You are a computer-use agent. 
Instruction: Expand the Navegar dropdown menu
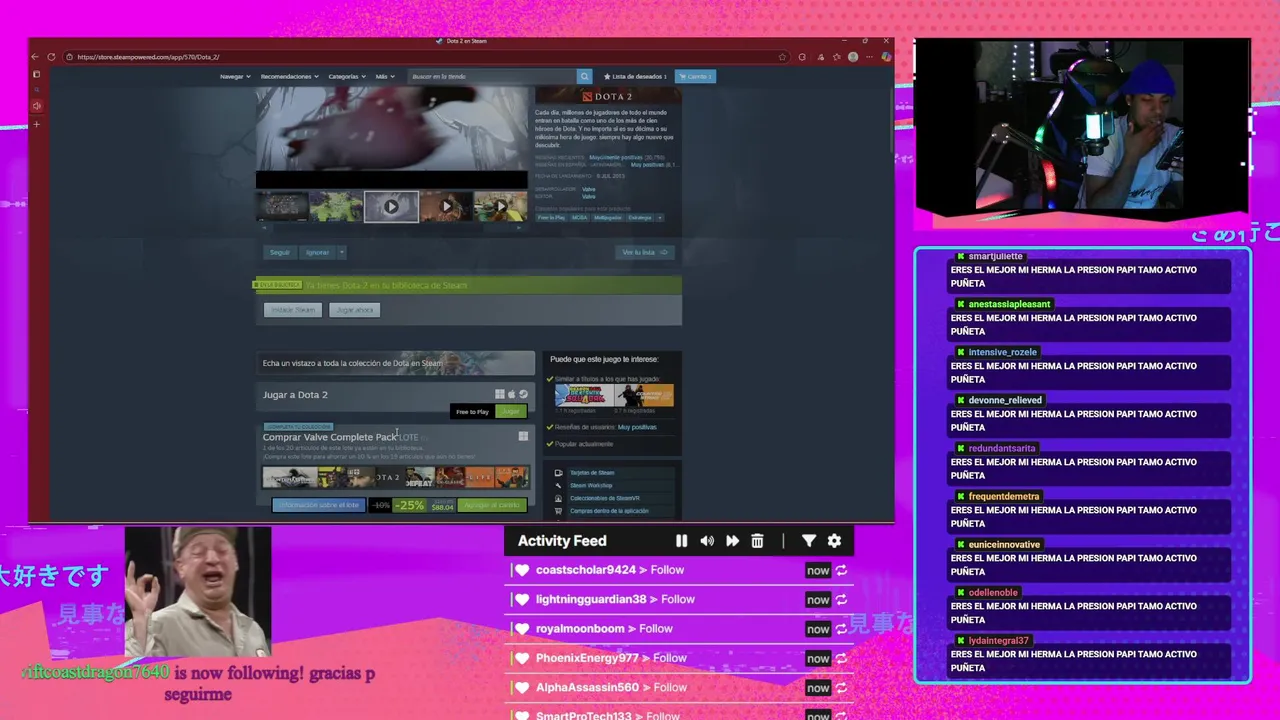235,76
